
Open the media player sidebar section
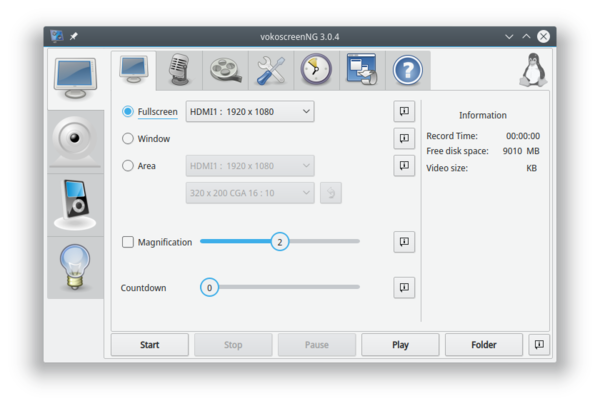point(75,205)
